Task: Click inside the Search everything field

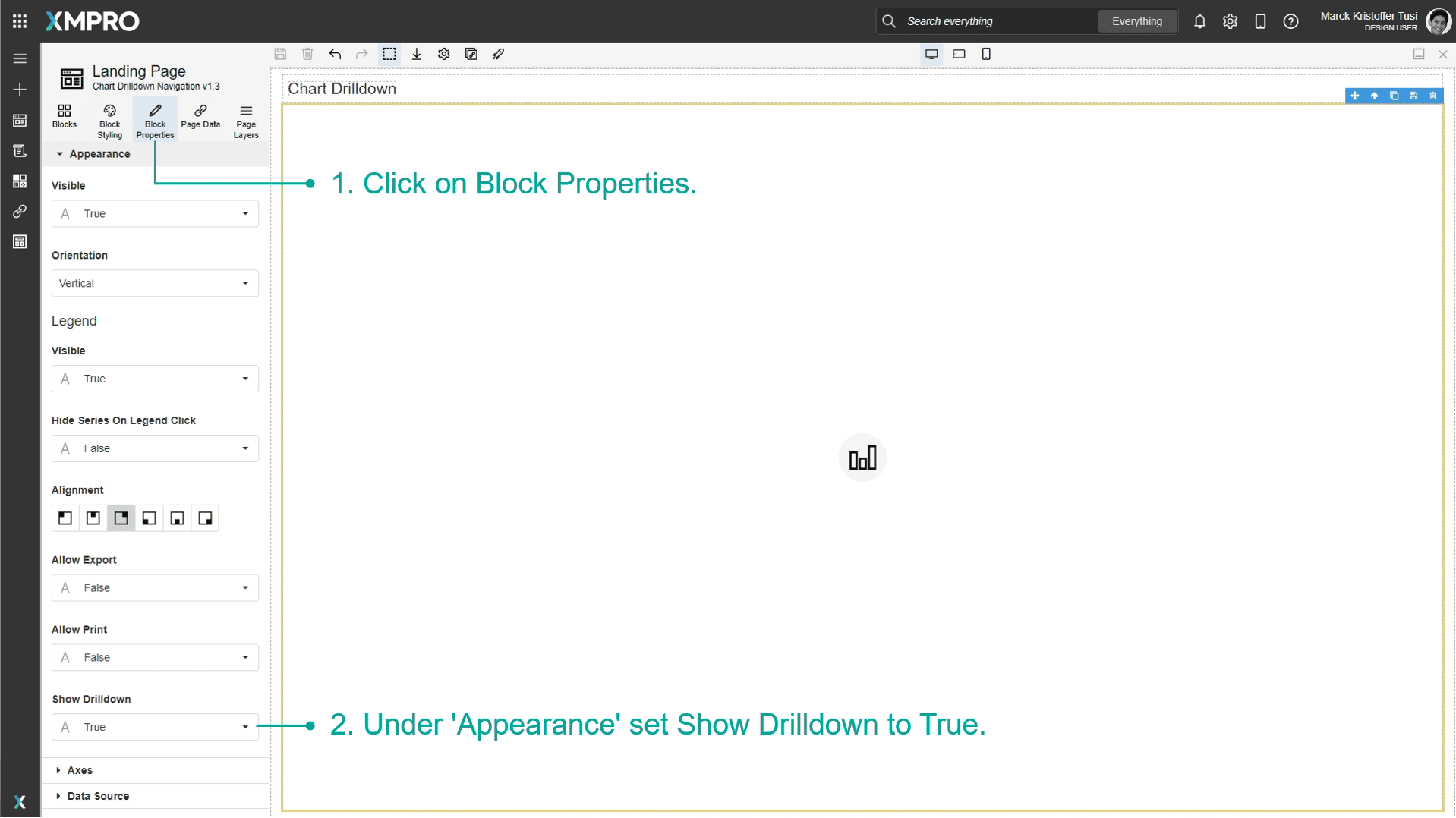Action: click(987, 21)
